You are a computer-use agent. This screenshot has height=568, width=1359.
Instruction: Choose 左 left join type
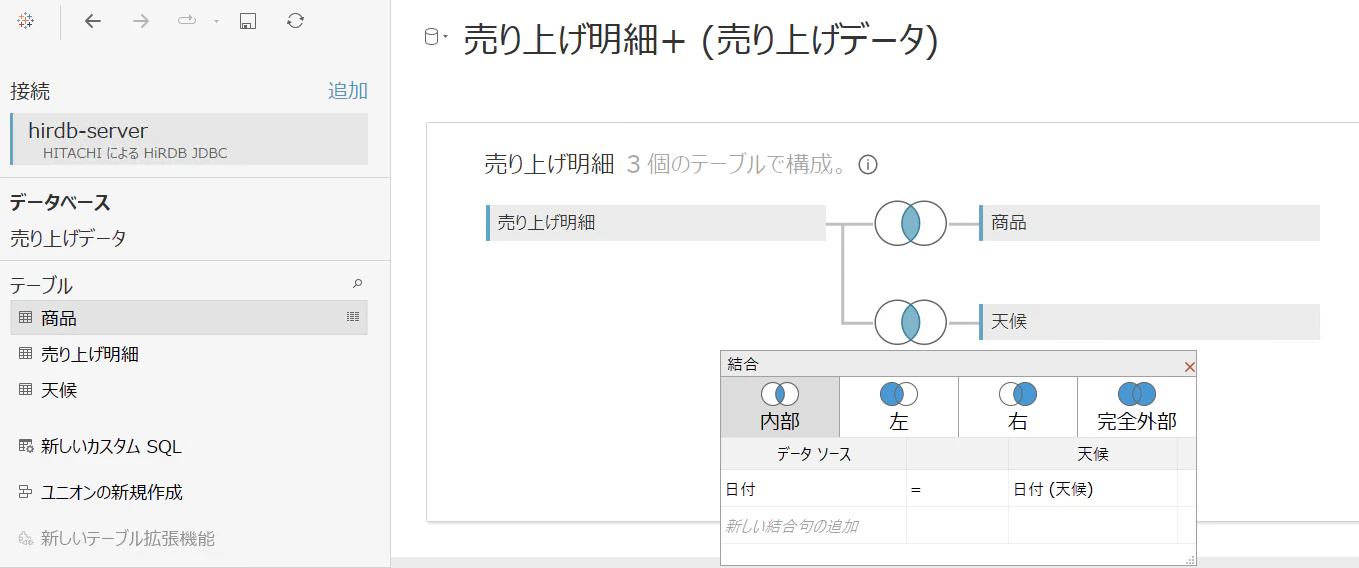[x=899, y=407]
